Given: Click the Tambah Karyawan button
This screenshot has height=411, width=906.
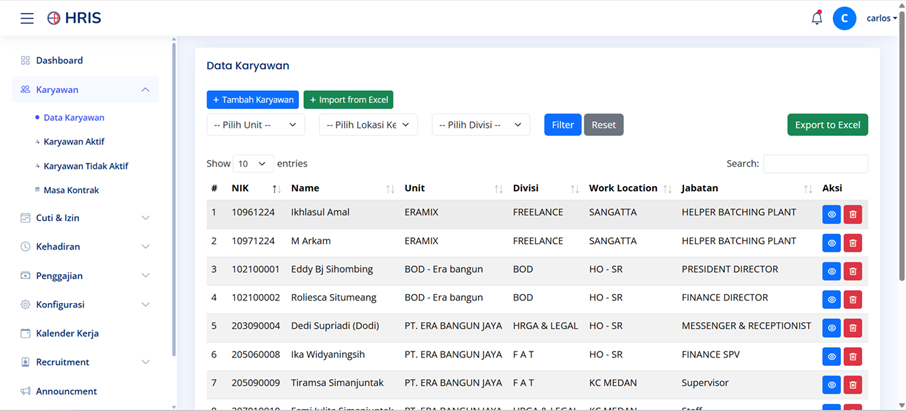Looking at the screenshot, I should click(253, 99).
